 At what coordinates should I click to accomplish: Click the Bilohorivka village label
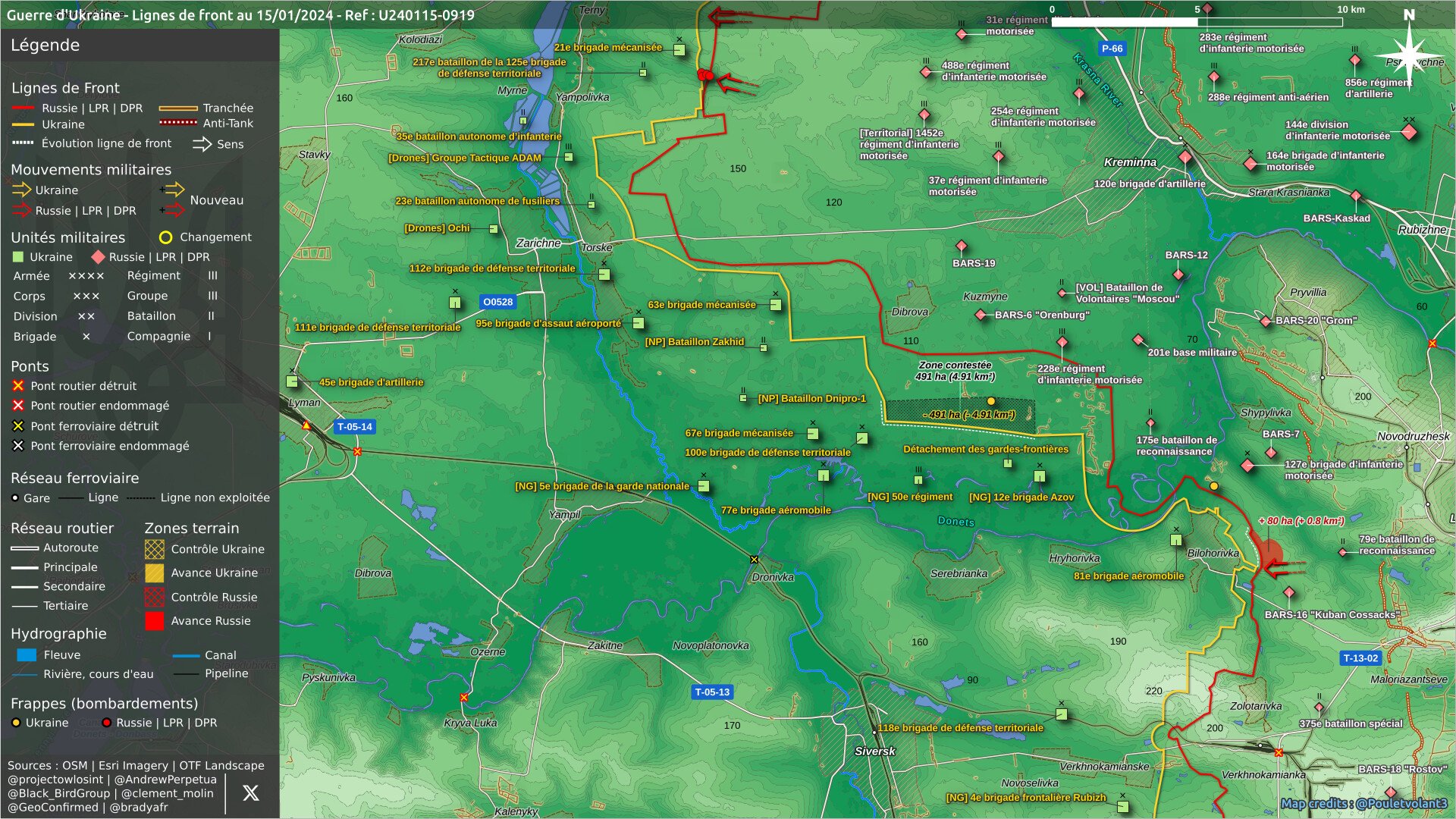tap(1213, 554)
